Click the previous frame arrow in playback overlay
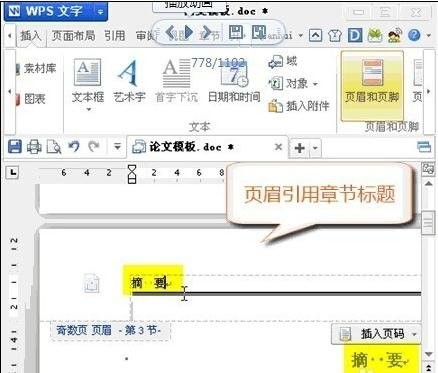This screenshot has height=373, width=438. click(171, 32)
